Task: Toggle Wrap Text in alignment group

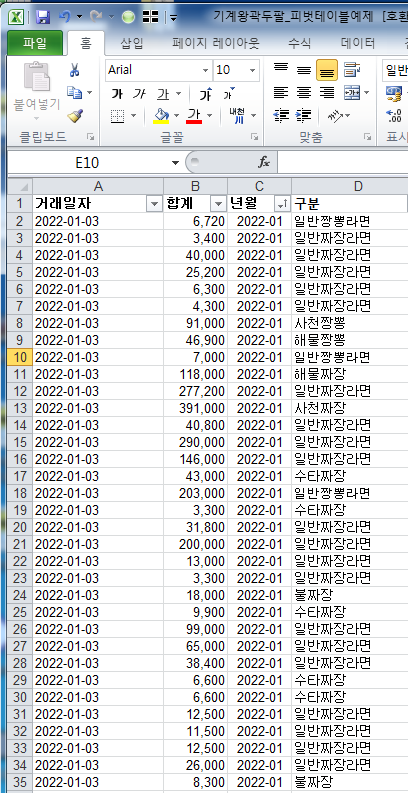Action: pyautogui.click(x=352, y=70)
